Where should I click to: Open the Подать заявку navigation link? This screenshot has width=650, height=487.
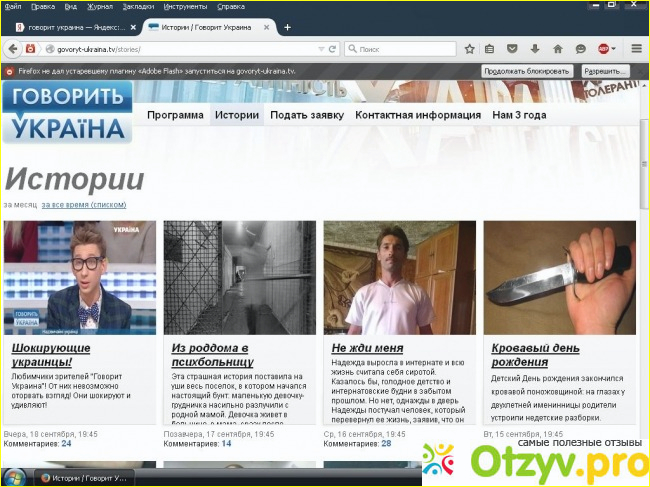tap(306, 115)
